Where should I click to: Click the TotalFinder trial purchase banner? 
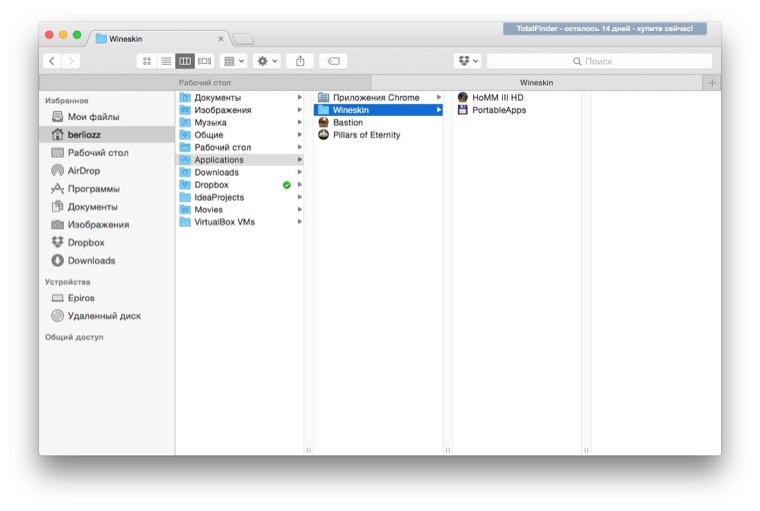point(604,29)
